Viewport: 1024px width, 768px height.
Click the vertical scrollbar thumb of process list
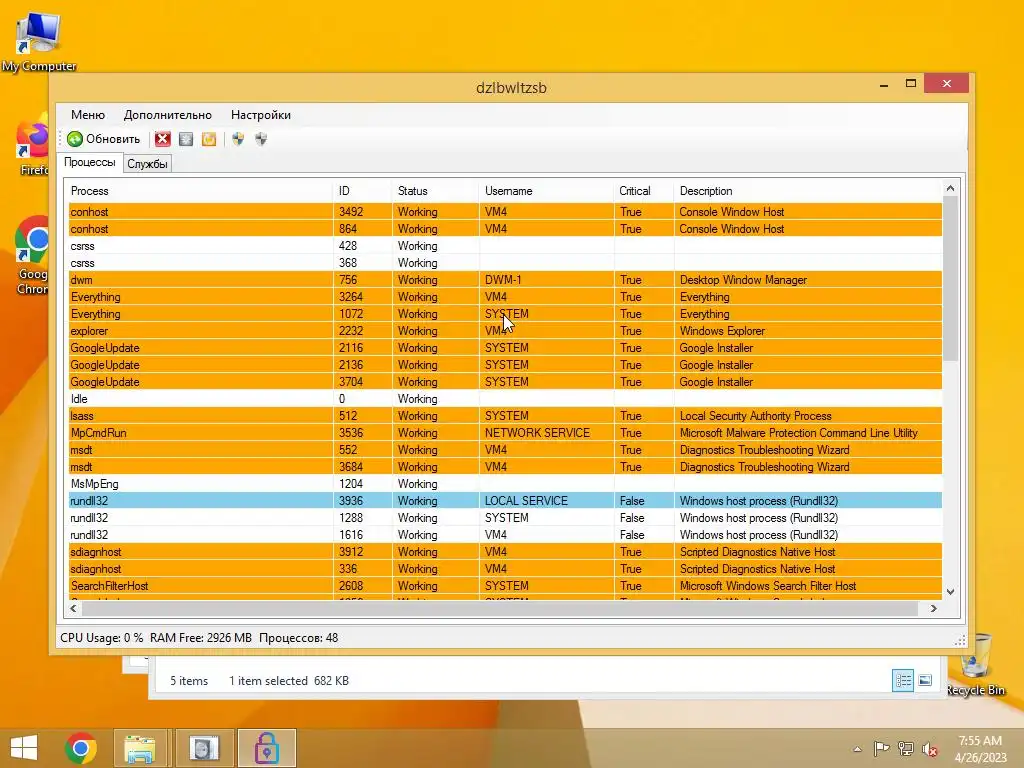pos(950,279)
